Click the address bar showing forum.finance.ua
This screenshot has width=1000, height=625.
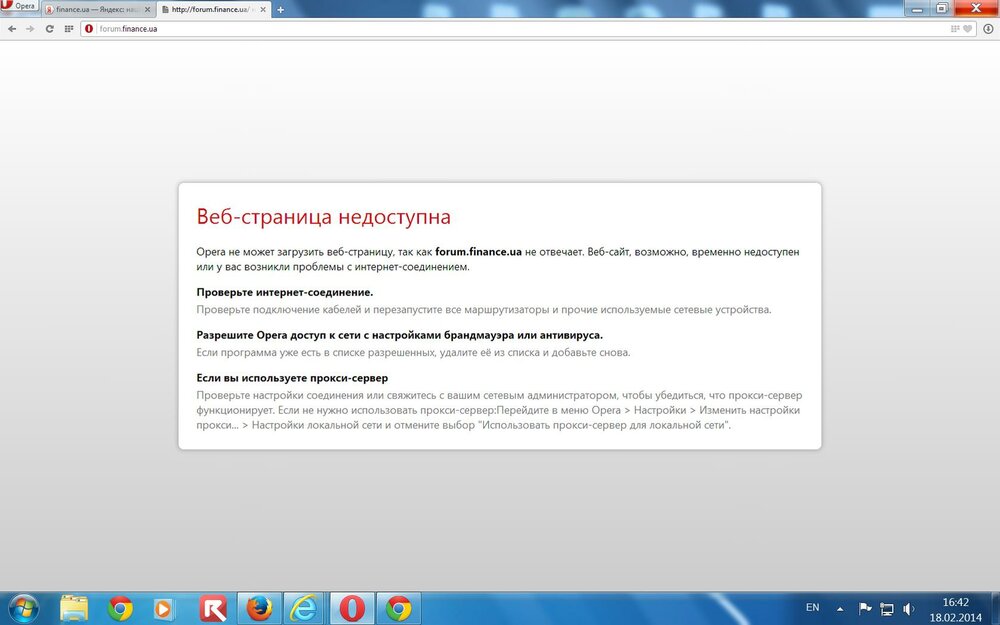[500, 29]
